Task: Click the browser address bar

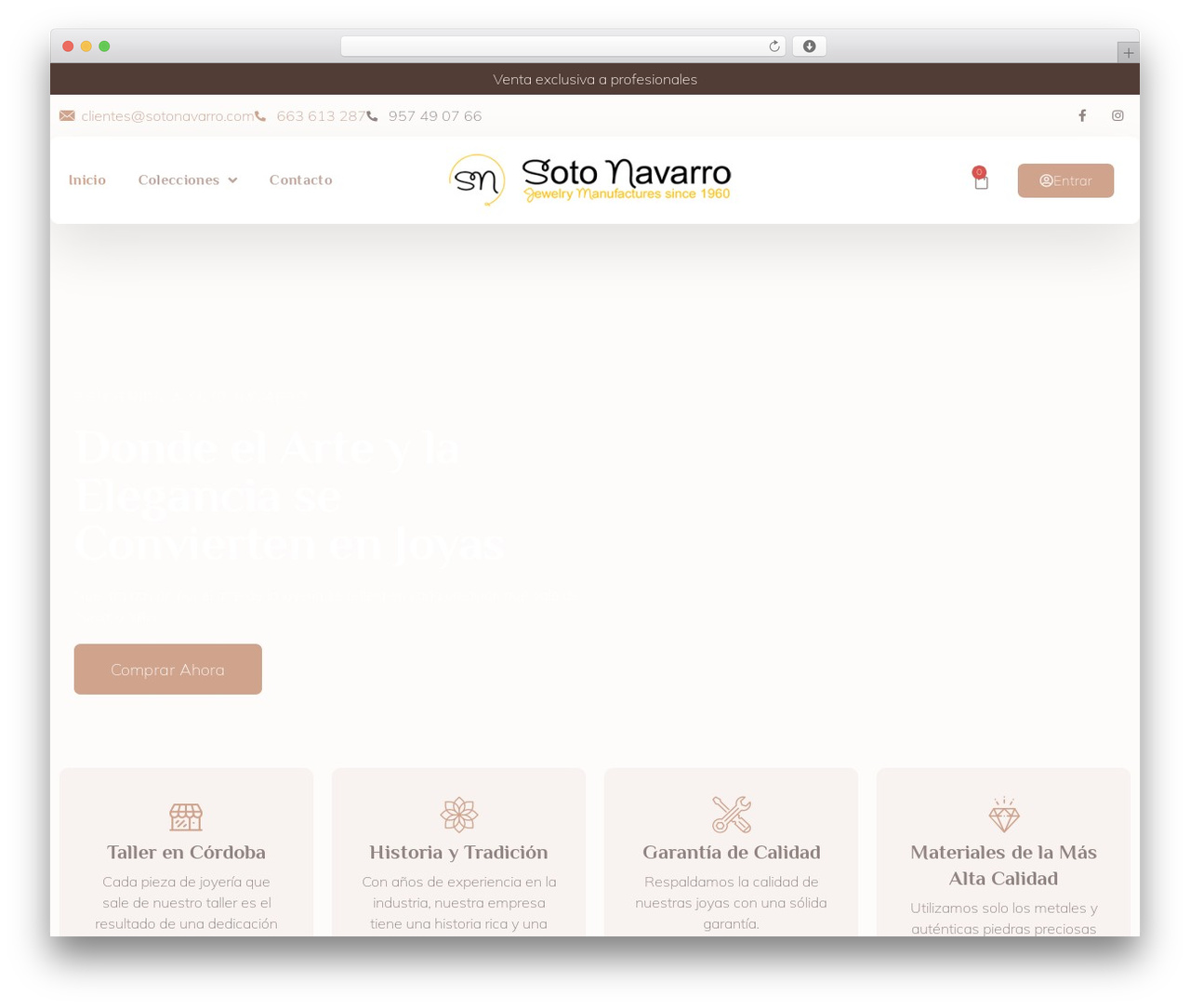Action: [562, 46]
